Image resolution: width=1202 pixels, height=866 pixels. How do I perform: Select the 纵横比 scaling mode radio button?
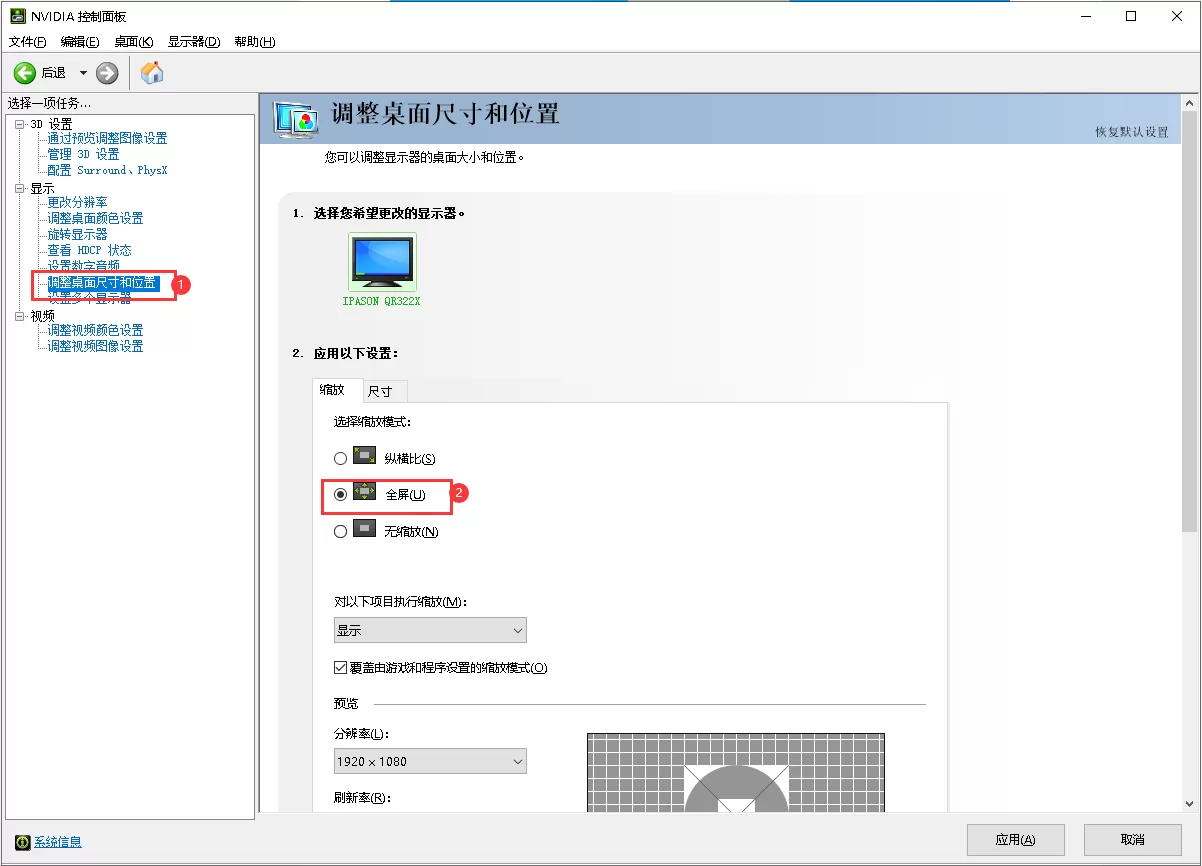(340, 457)
